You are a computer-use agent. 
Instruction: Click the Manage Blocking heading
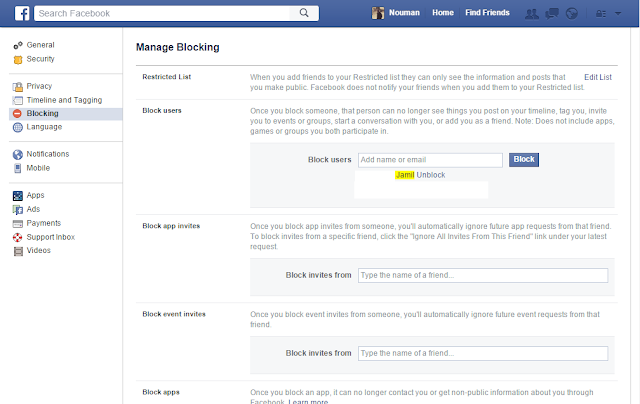(x=178, y=47)
